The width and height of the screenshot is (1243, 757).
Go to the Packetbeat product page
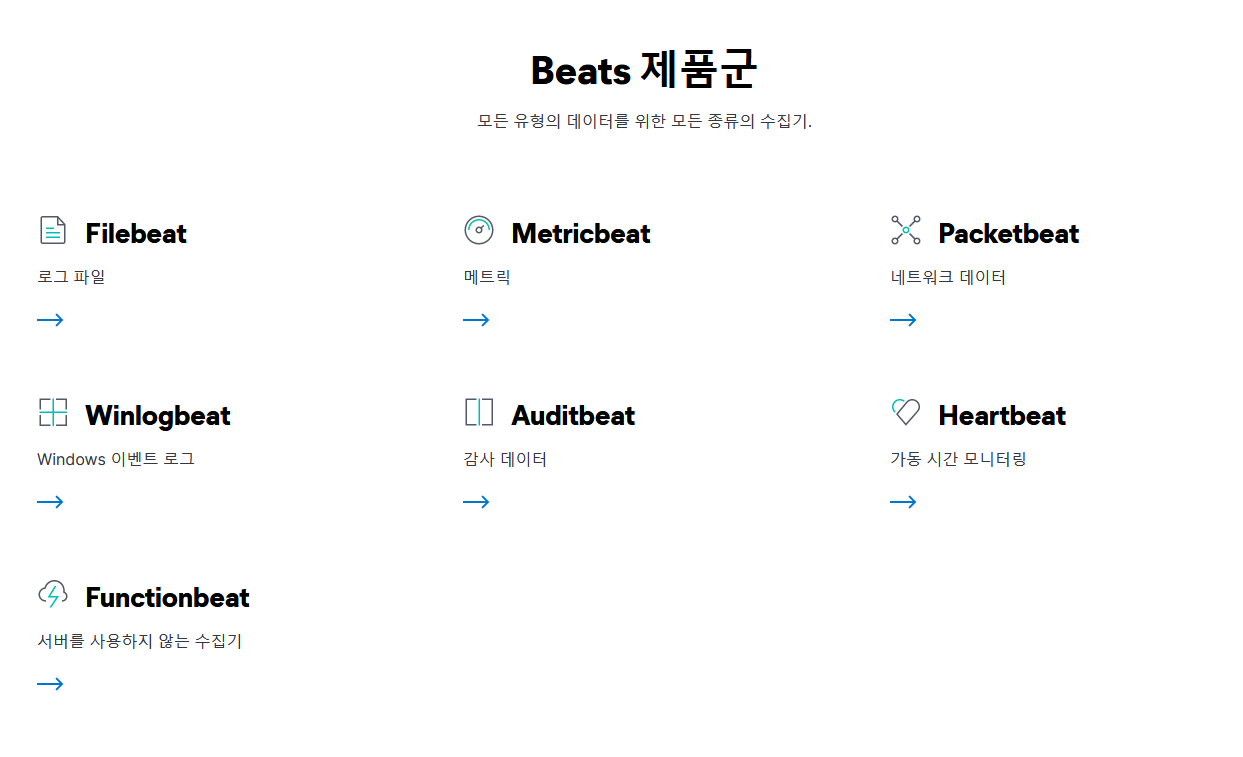1008,234
